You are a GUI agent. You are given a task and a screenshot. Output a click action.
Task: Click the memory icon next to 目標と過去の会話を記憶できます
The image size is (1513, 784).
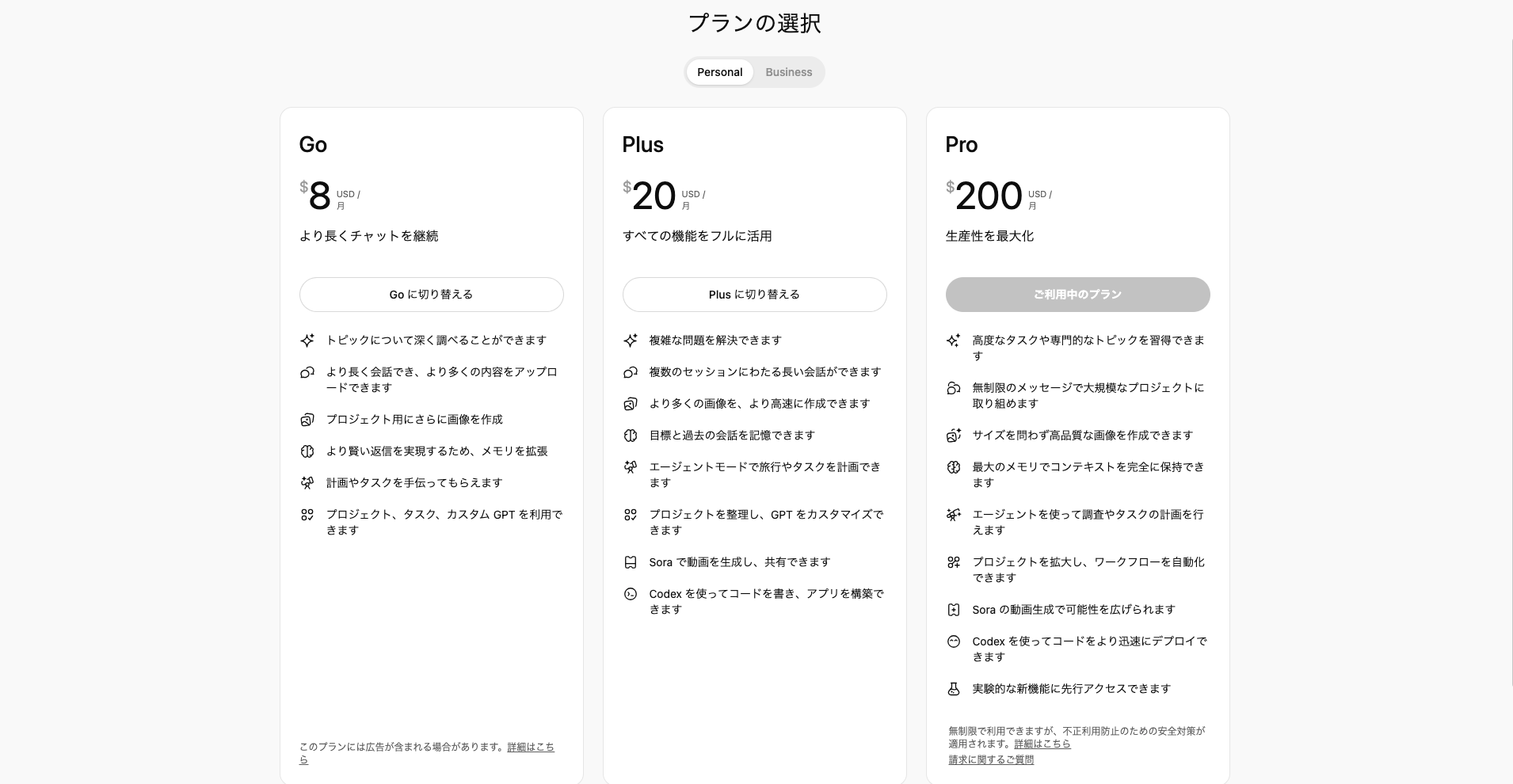[x=631, y=435]
